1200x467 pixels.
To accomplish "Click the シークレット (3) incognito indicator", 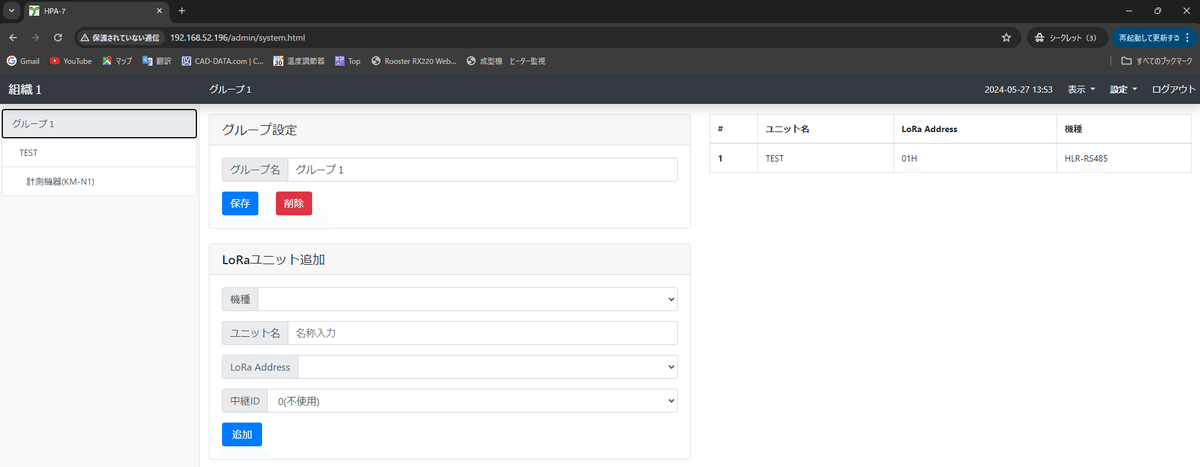I will [1066, 37].
